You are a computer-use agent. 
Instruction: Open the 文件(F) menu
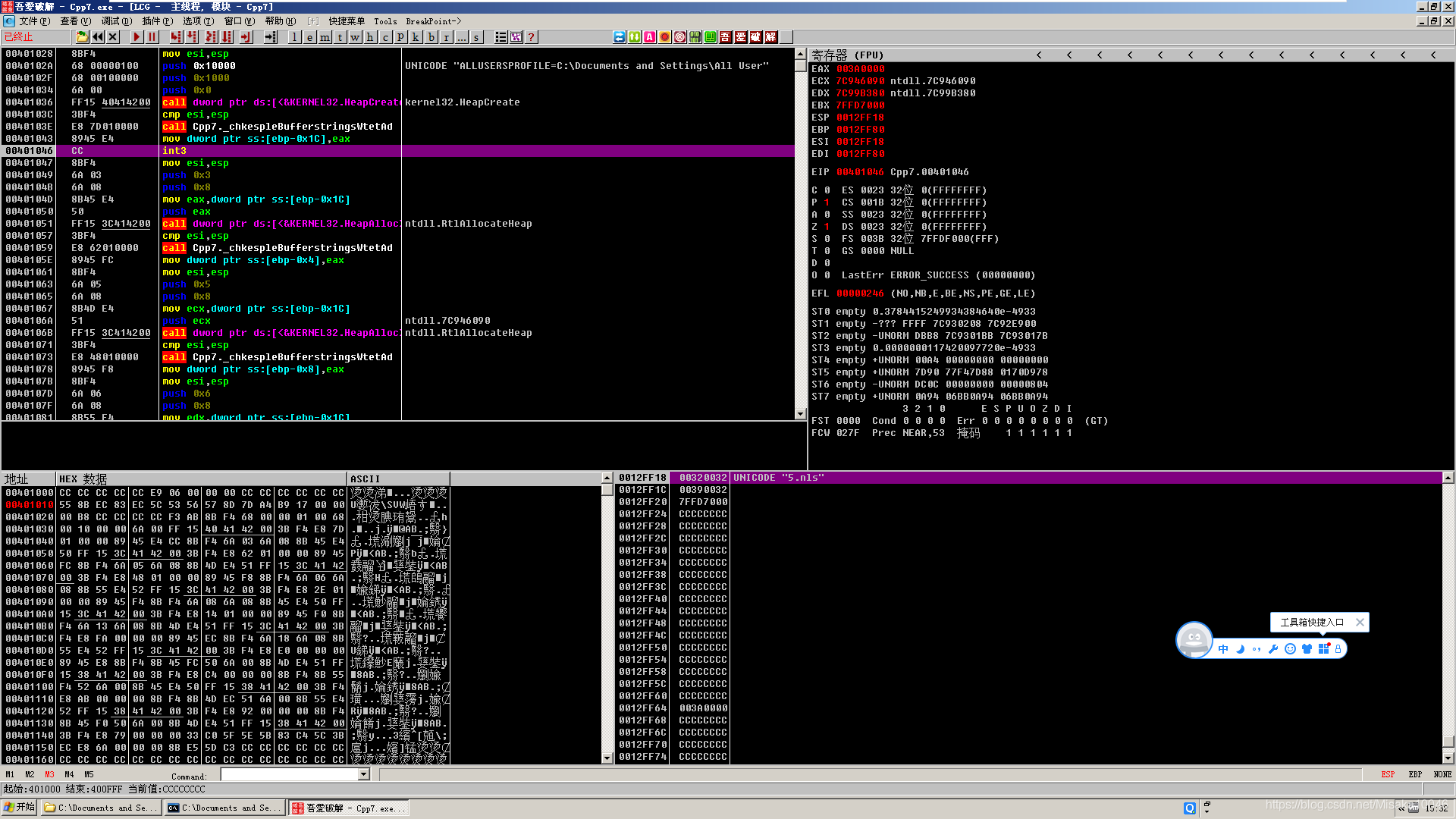click(34, 21)
